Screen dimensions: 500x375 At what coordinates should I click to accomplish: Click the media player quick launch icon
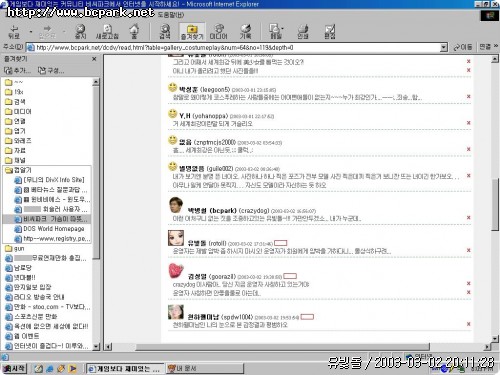point(72,369)
